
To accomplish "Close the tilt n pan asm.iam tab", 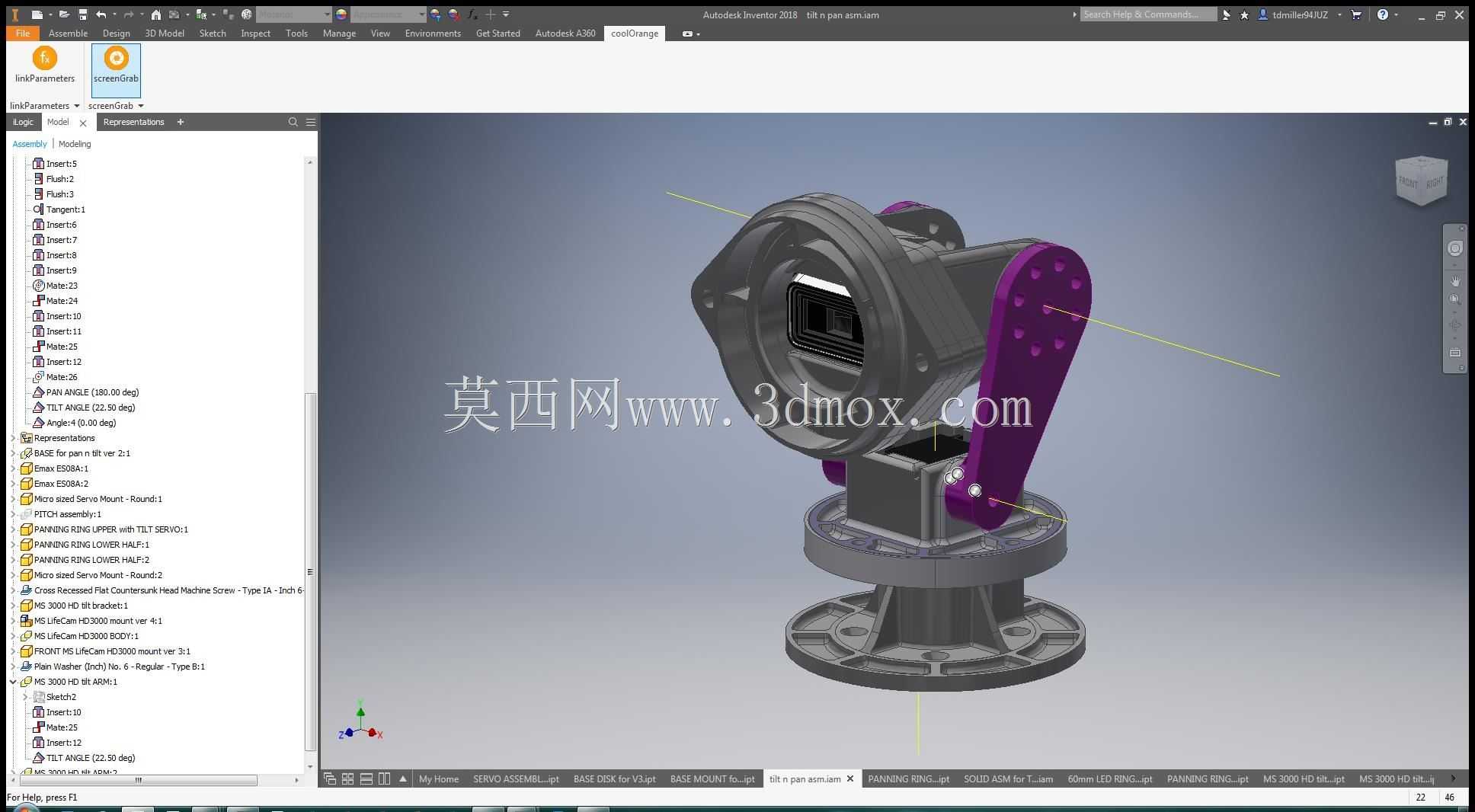I will [850, 778].
